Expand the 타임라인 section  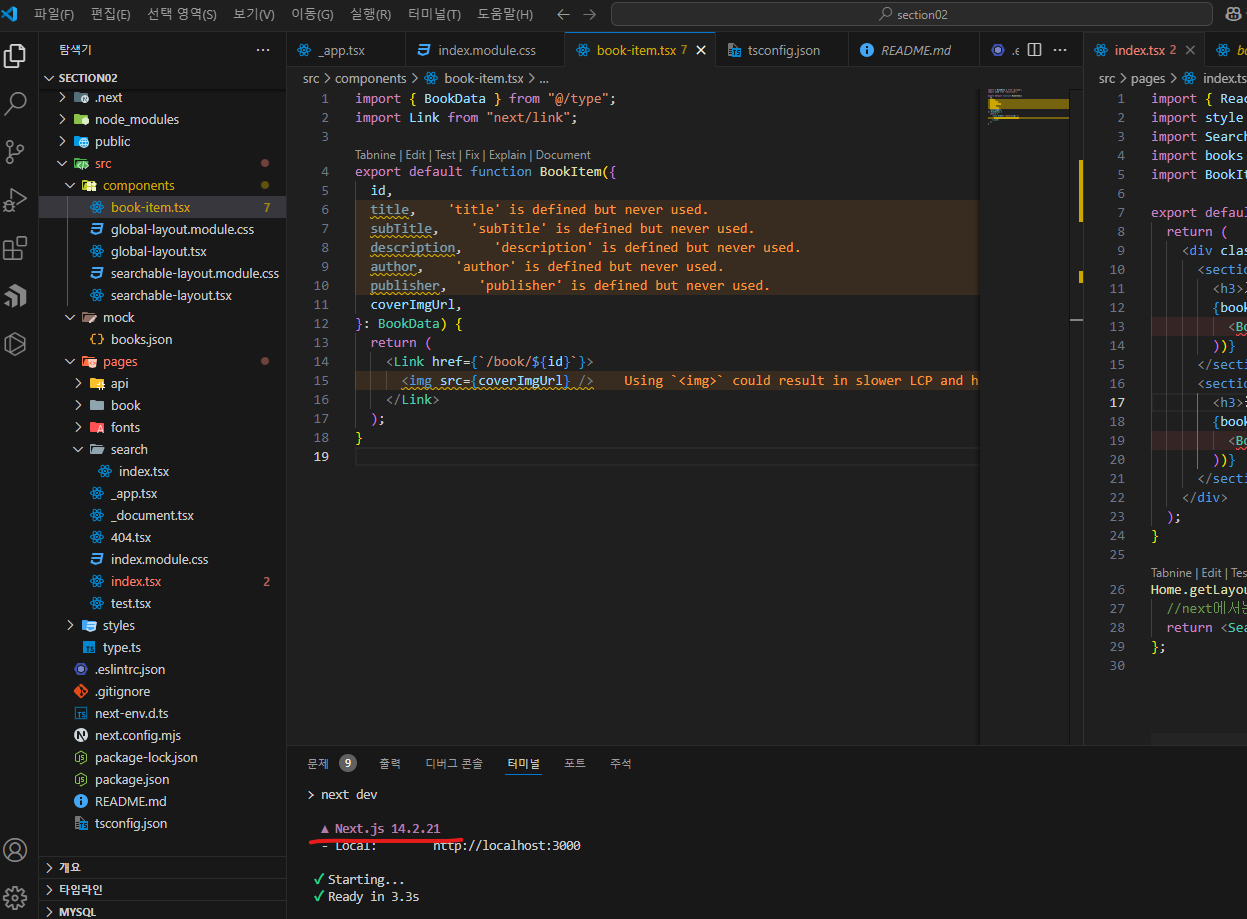click(x=50, y=889)
